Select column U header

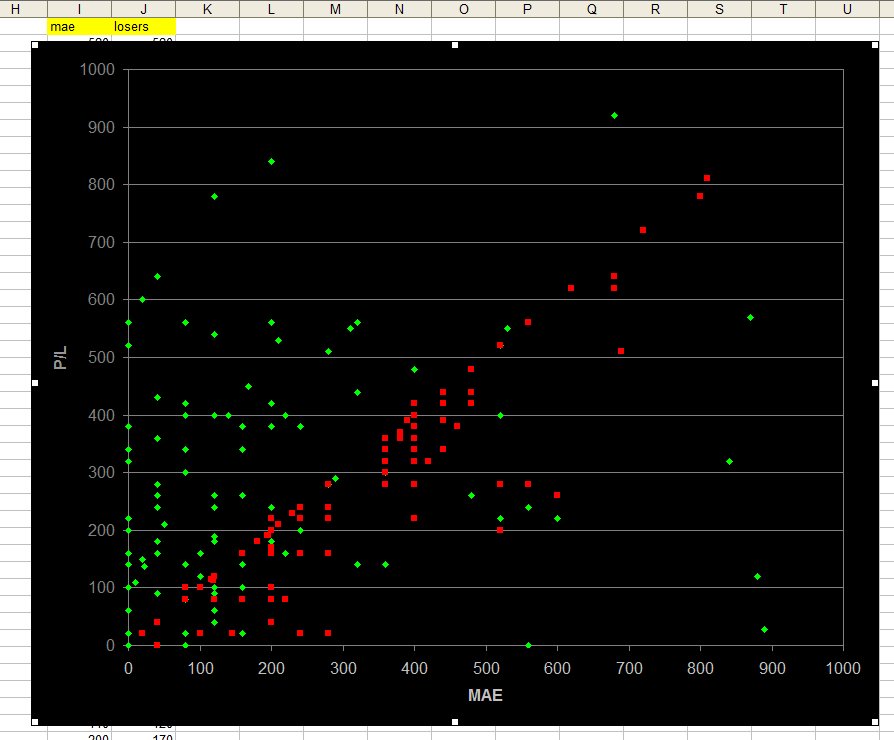[x=847, y=9]
